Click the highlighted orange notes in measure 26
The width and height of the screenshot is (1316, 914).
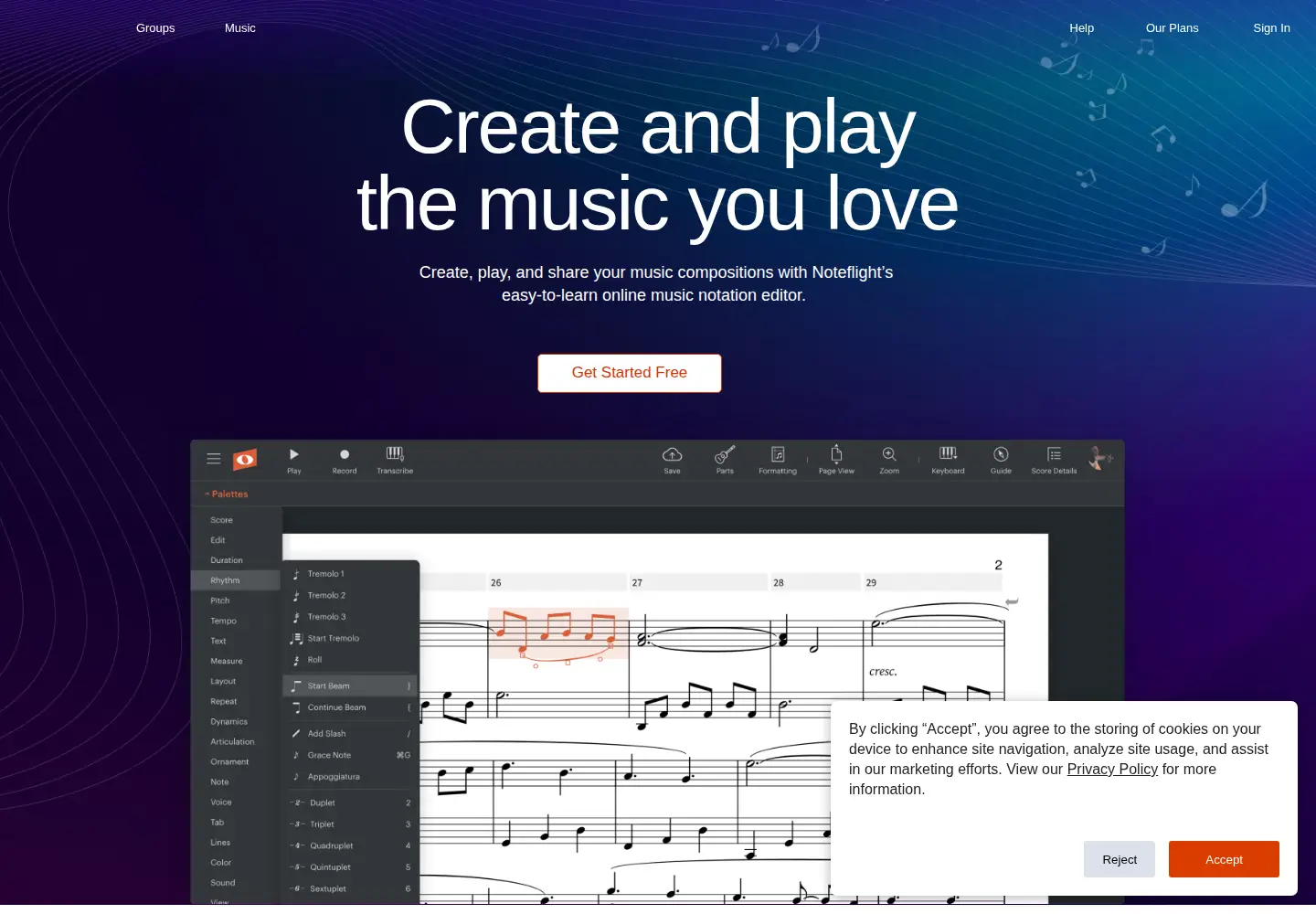tap(558, 633)
